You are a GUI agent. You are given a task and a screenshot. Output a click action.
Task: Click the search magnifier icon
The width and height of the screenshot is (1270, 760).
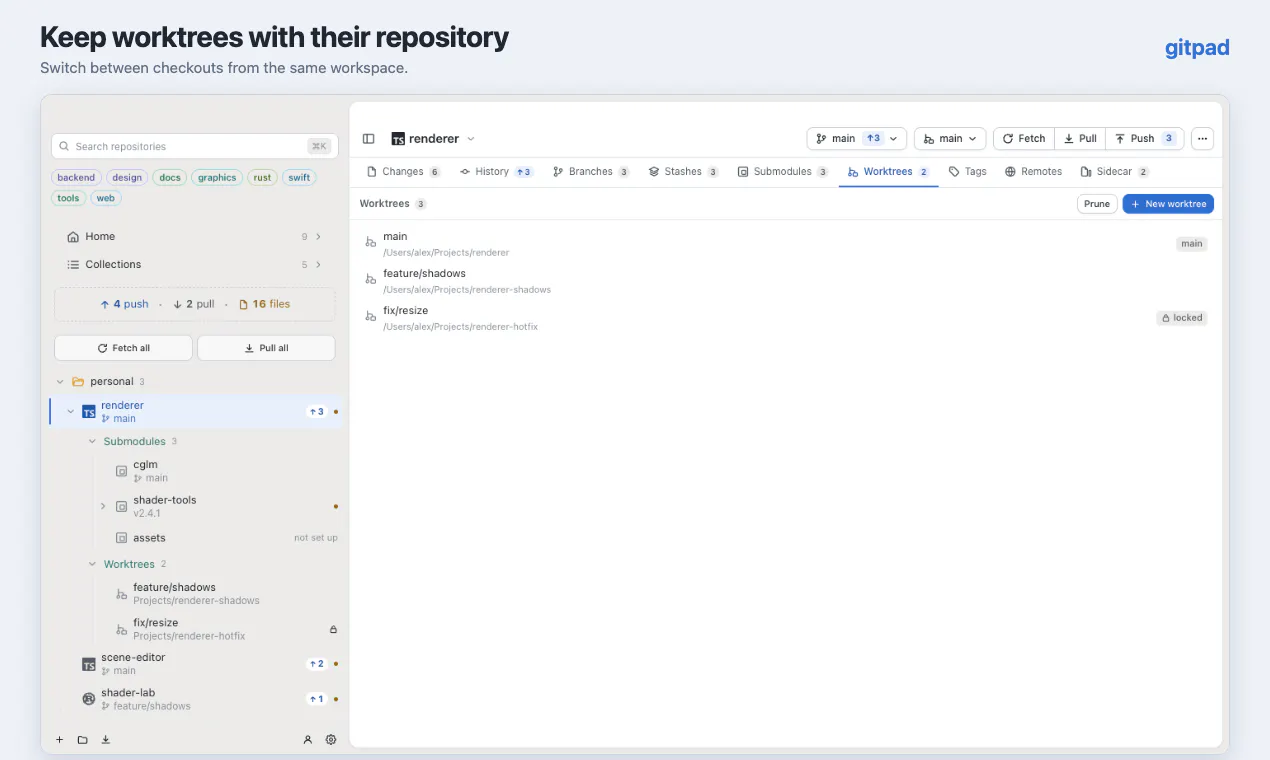click(x=65, y=147)
